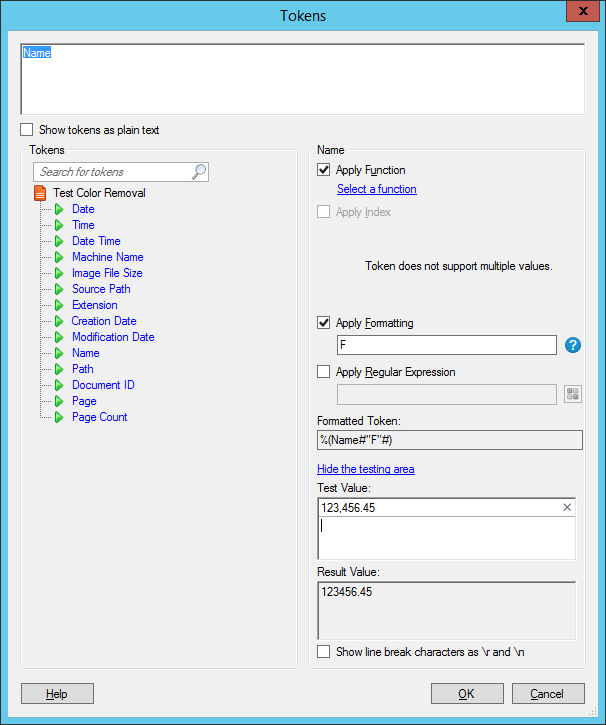Click the orange Test Color Removal document icon

(x=40, y=193)
